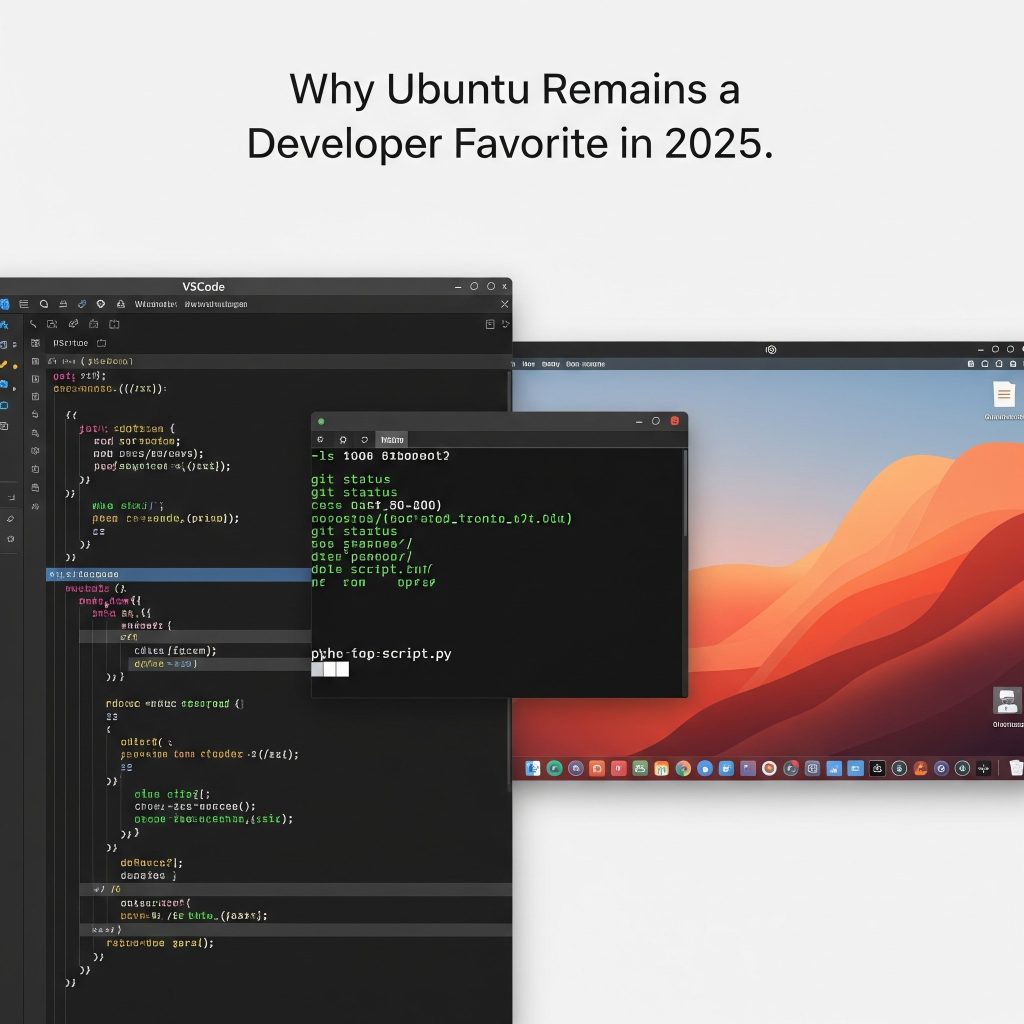Launch the black four-arrow move icon in the dock

click(x=984, y=769)
